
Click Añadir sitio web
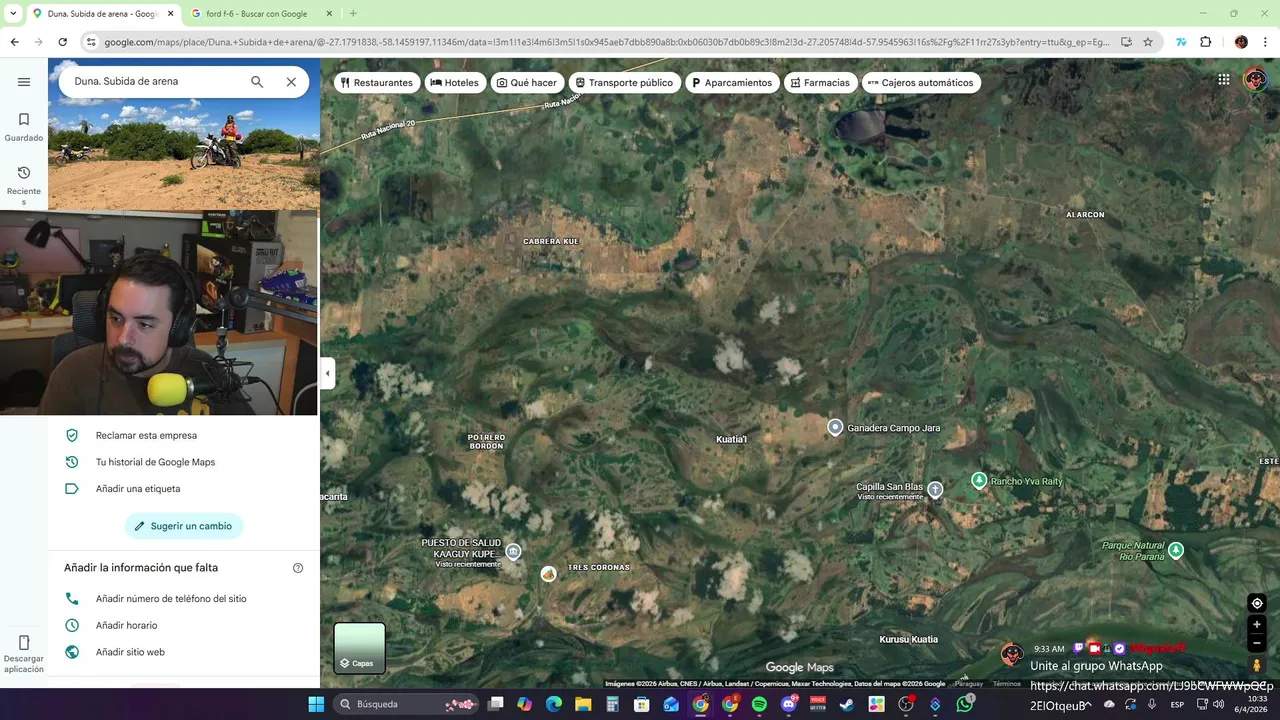(x=130, y=652)
